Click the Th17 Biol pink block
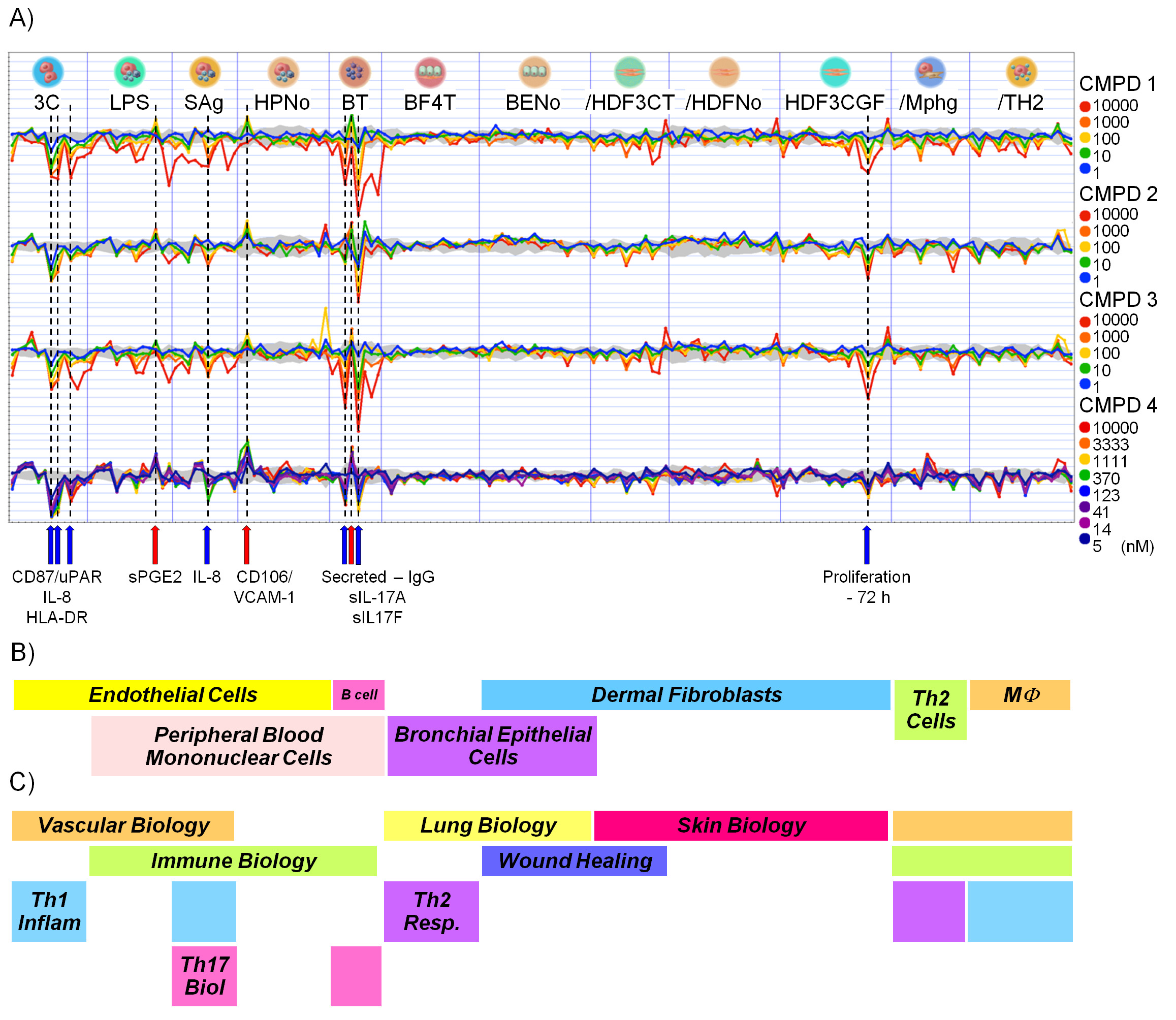Screen dimensions: 1176x1020 pyautogui.click(x=204, y=976)
